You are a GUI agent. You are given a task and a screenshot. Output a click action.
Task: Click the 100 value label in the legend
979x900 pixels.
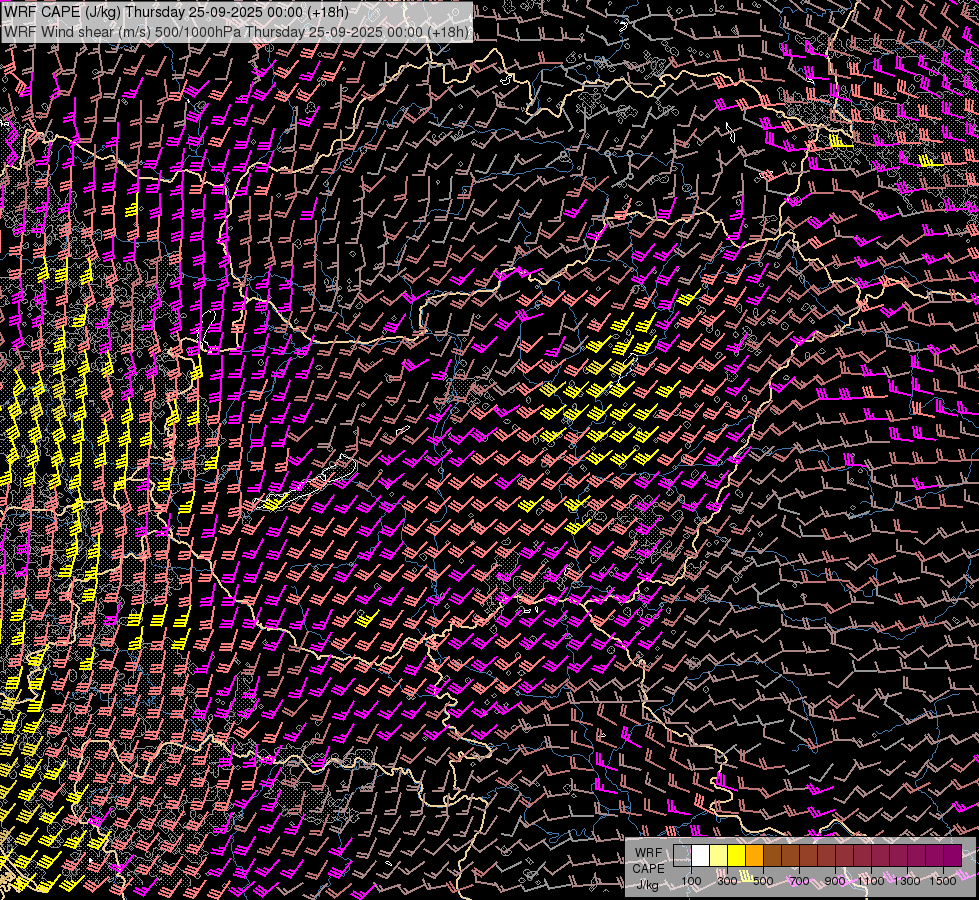tap(691, 881)
